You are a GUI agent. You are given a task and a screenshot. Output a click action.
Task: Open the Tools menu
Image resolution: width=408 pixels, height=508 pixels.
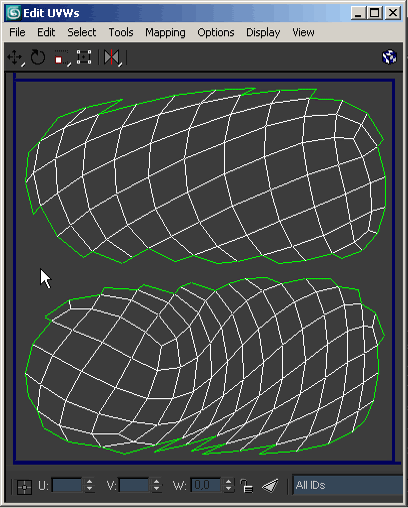(121, 32)
